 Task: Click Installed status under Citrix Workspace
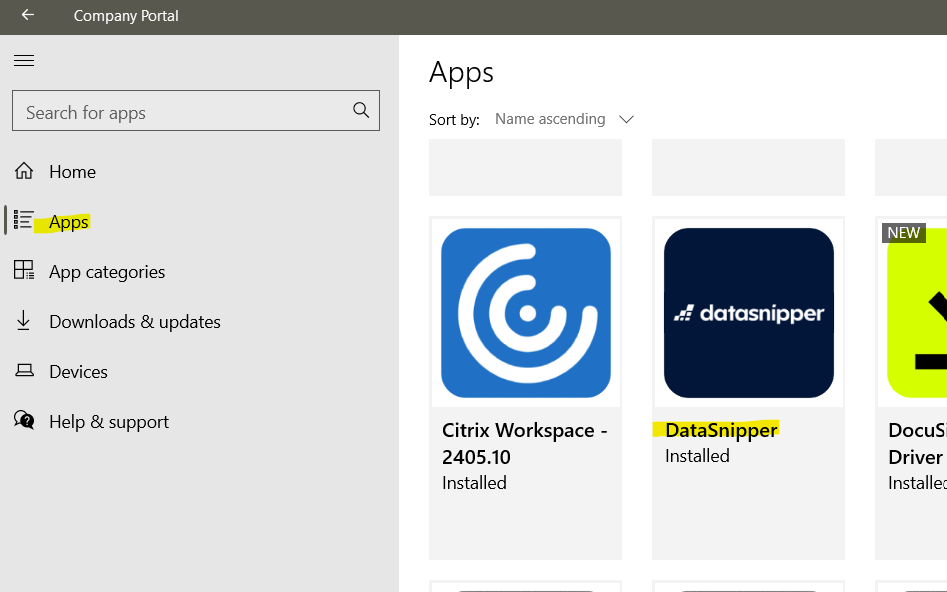pyautogui.click(x=474, y=483)
